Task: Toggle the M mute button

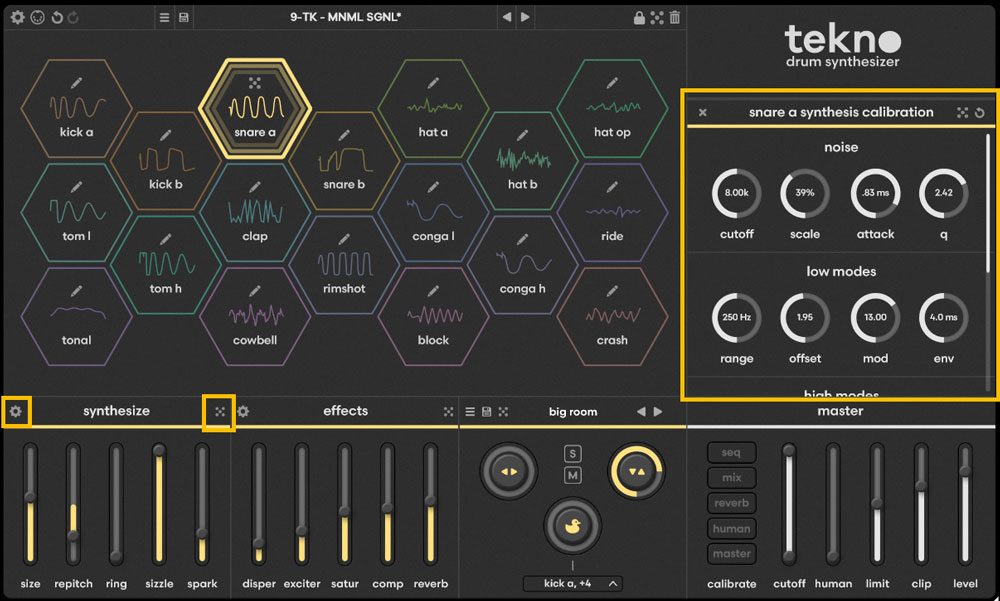Action: tap(573, 475)
